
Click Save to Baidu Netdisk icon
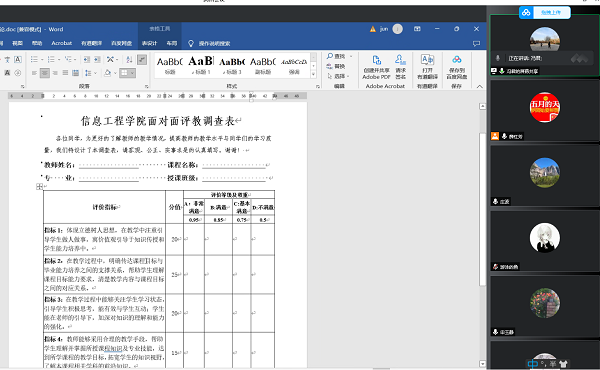coord(457,67)
